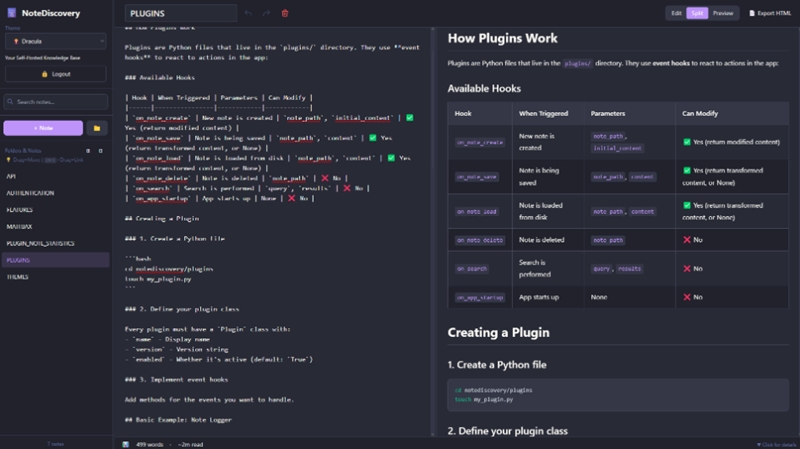800x449 pixels.
Task: Click the redo arrow icon
Action: tap(266, 13)
